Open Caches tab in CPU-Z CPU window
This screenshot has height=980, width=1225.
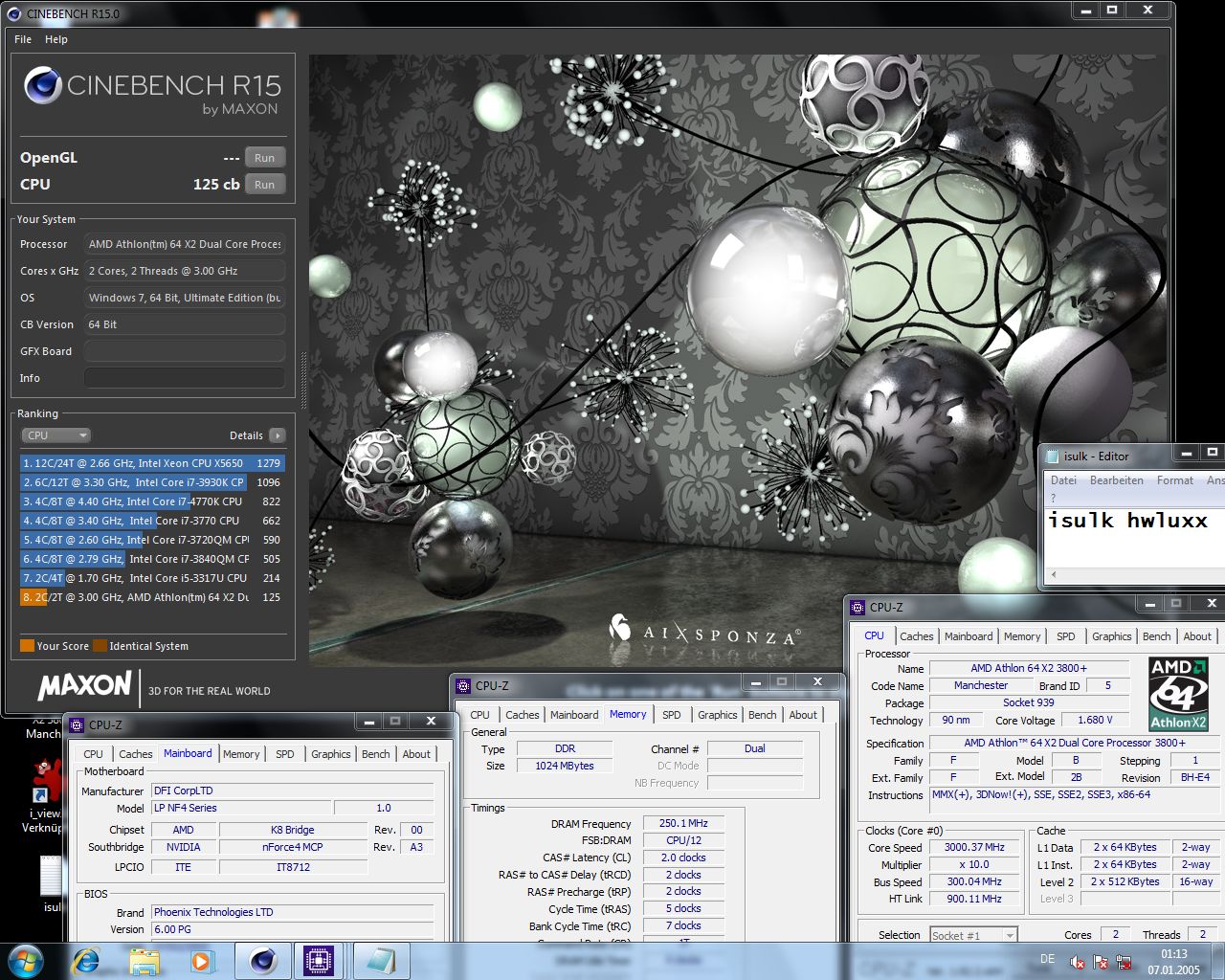[916, 636]
